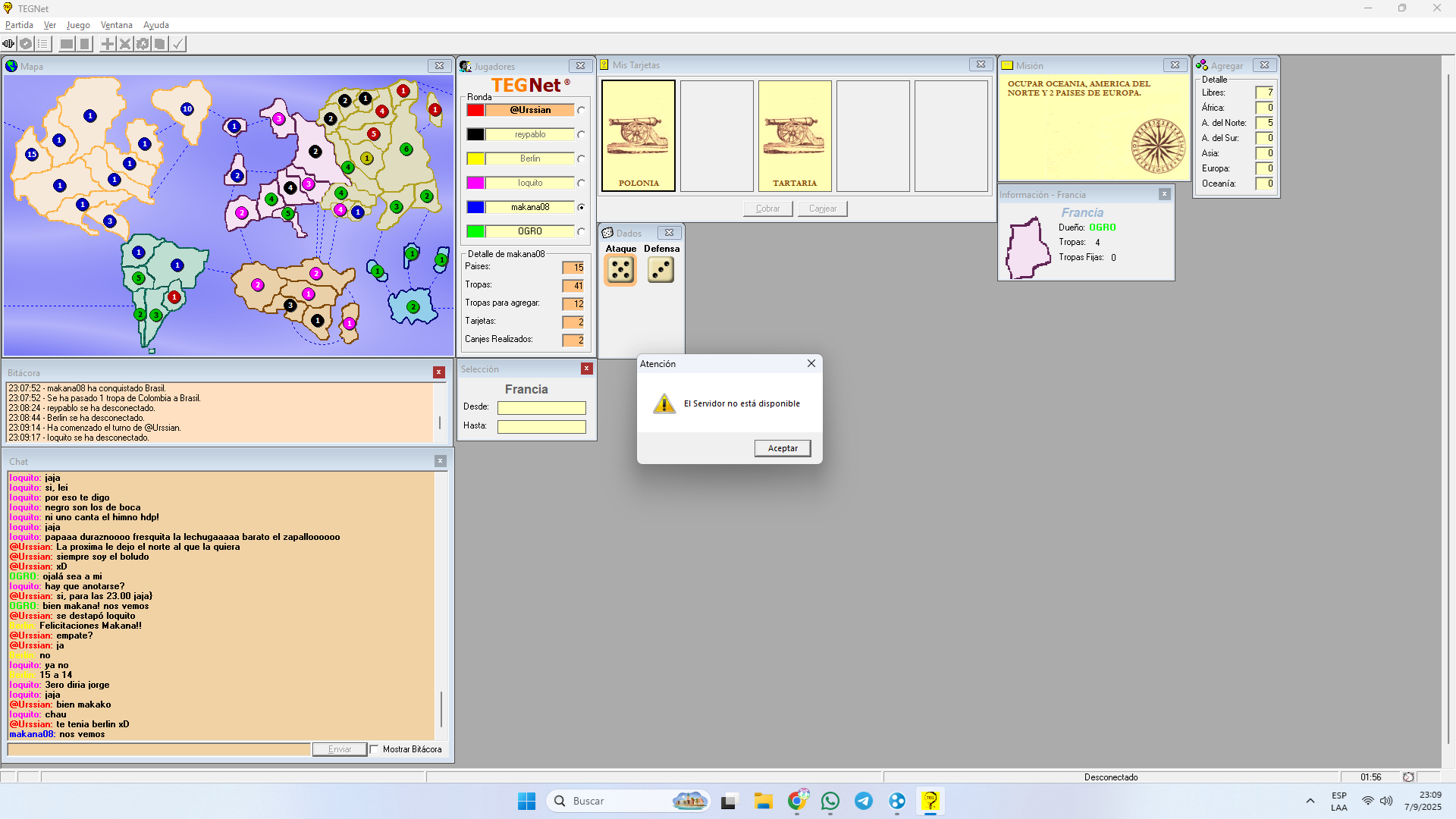The height and width of the screenshot is (819, 1456).
Task: Click the black reypablo color swatch
Action: (x=475, y=134)
